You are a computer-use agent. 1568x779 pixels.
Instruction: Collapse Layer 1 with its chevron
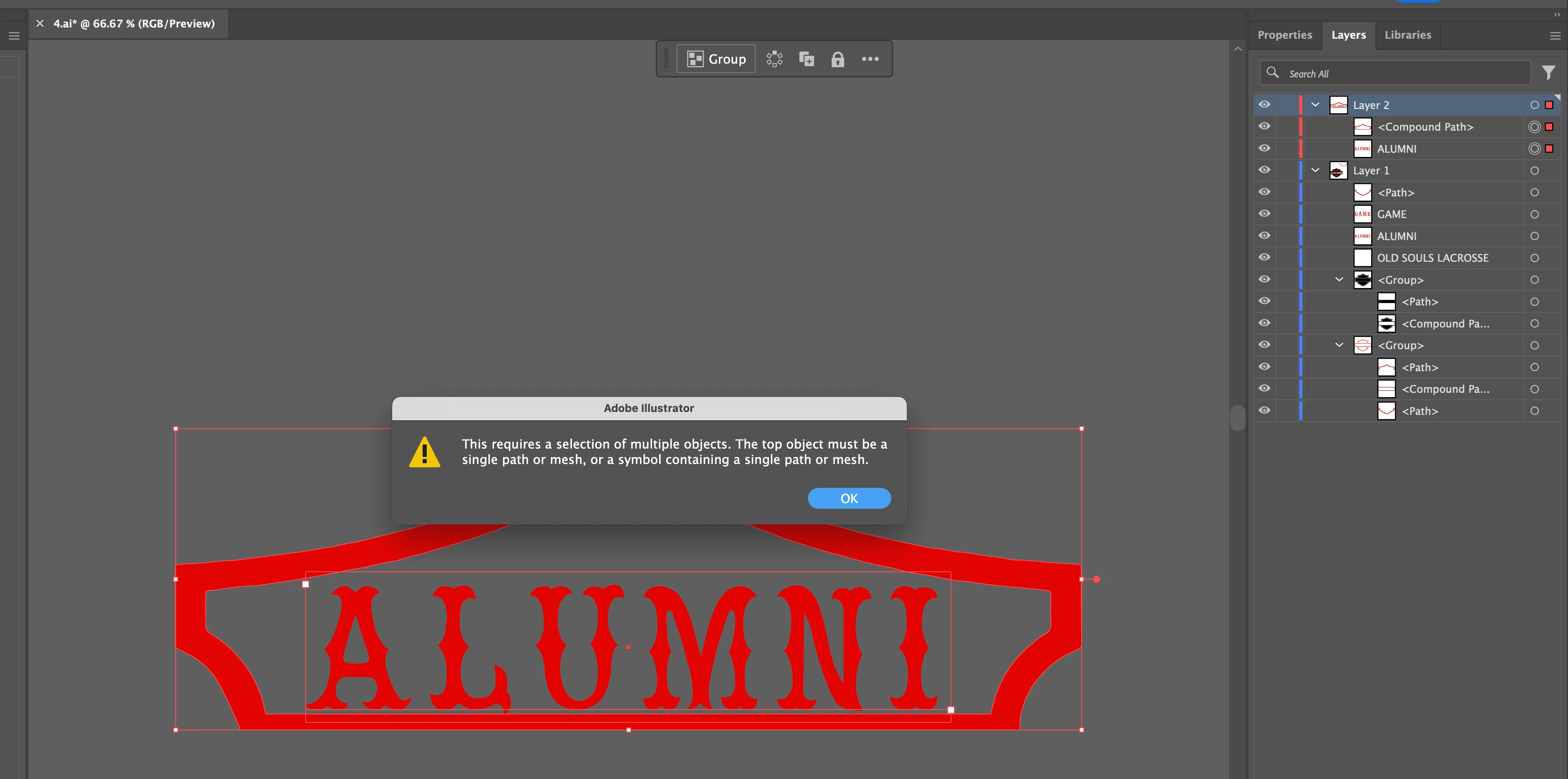1315,171
